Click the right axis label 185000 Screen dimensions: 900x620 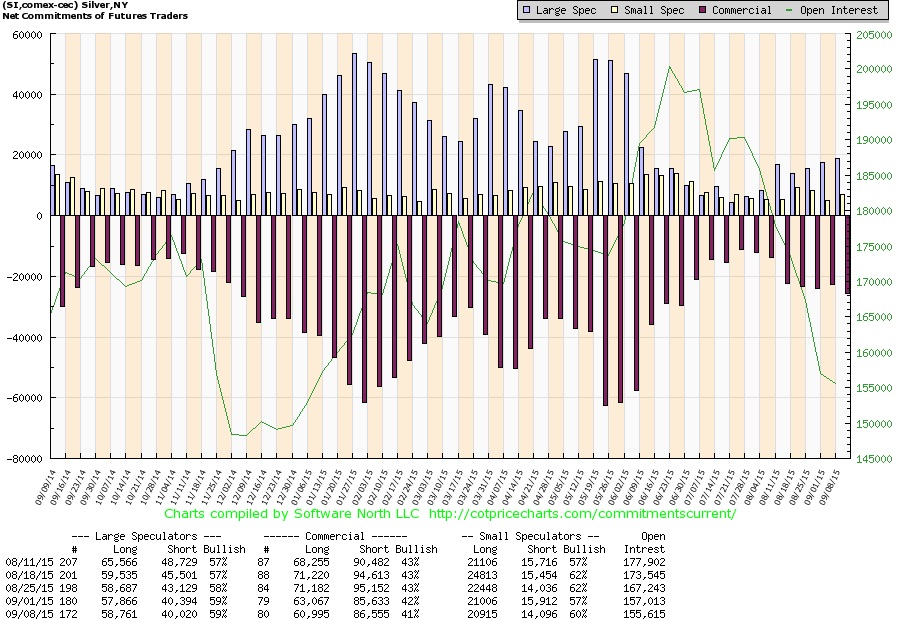(874, 177)
